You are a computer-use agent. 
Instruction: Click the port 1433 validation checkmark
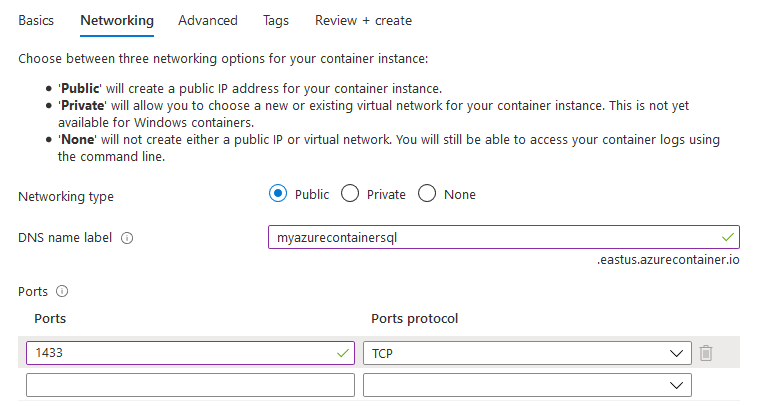coord(343,353)
